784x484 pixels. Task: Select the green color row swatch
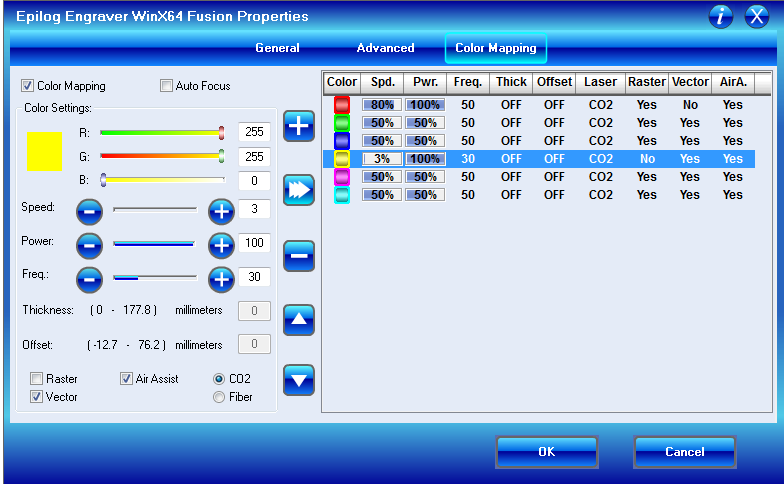point(342,123)
